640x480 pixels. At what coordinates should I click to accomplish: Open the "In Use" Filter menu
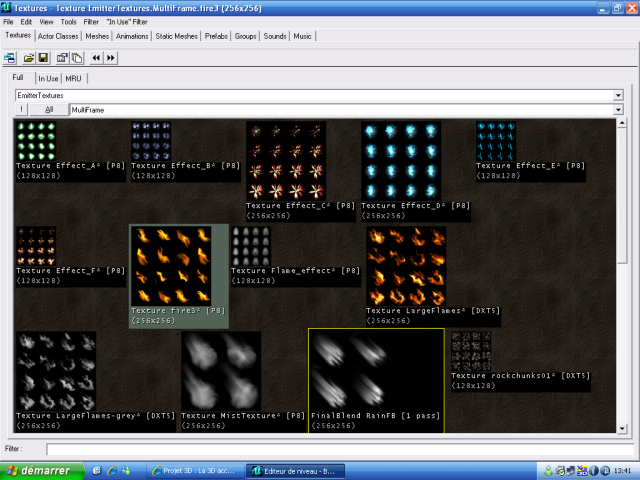(127, 22)
